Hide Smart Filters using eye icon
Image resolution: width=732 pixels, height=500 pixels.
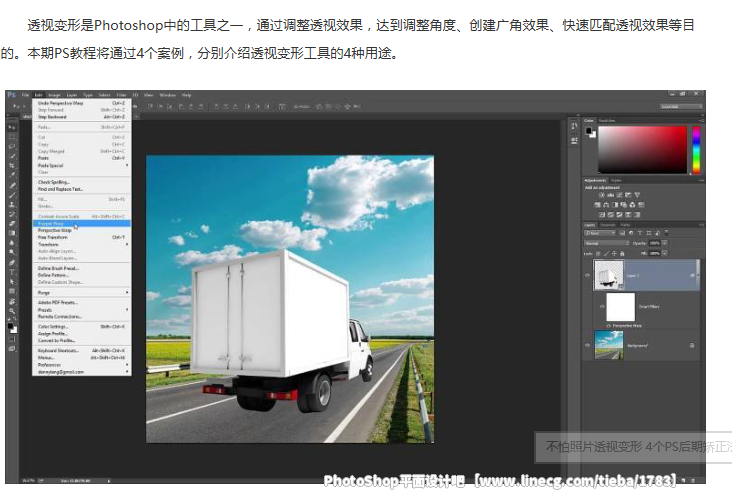pos(602,307)
